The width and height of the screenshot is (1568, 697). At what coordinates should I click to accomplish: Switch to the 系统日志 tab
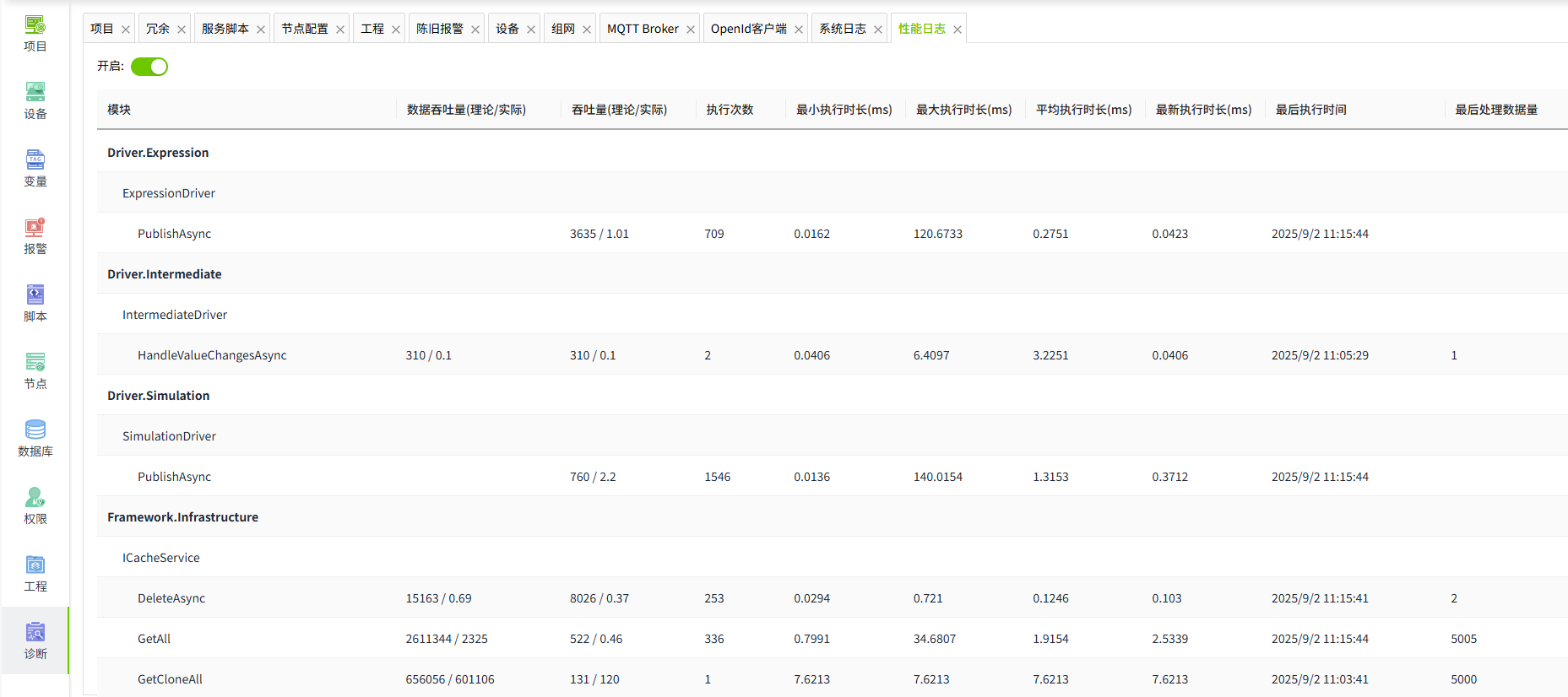point(842,29)
